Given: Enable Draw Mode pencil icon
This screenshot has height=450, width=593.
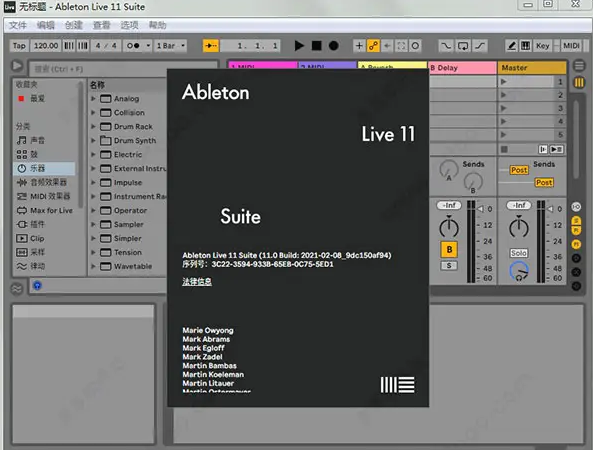Looking at the screenshot, I should click(511, 46).
